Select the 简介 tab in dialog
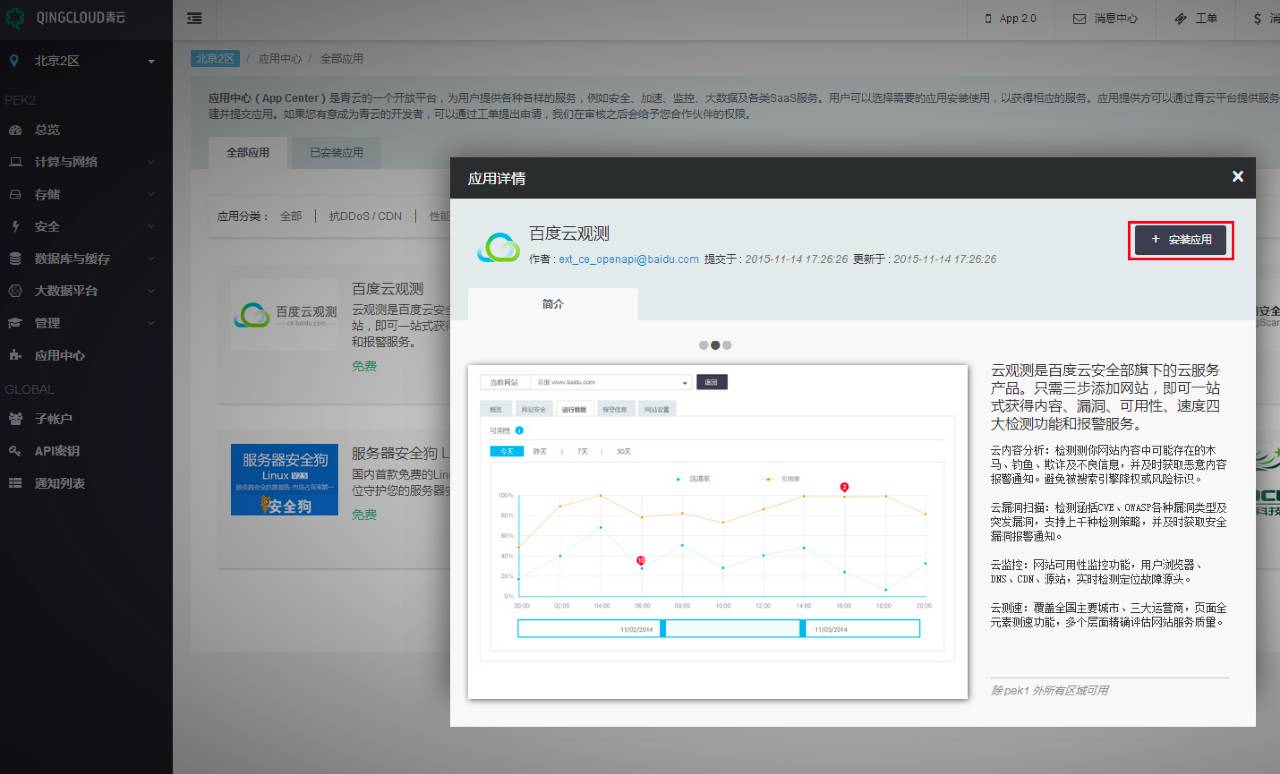 [553, 304]
